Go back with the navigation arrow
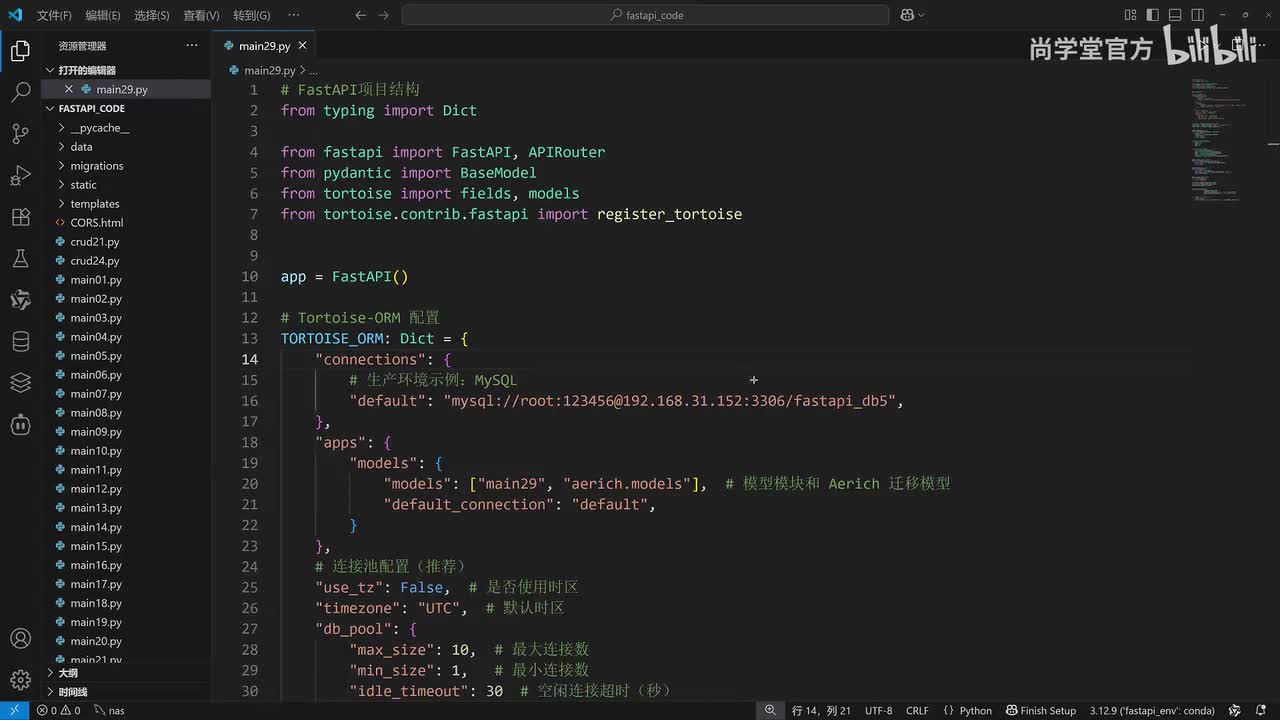The image size is (1280, 720). point(360,15)
